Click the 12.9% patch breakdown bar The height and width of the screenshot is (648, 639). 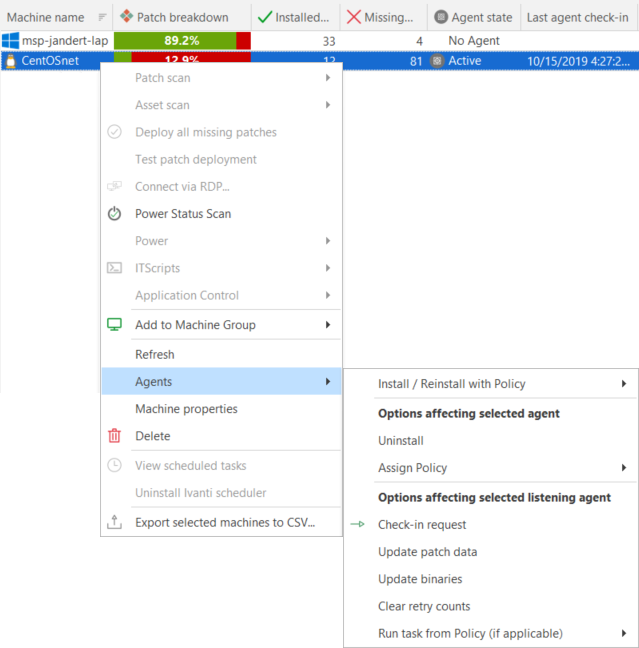pos(182,57)
